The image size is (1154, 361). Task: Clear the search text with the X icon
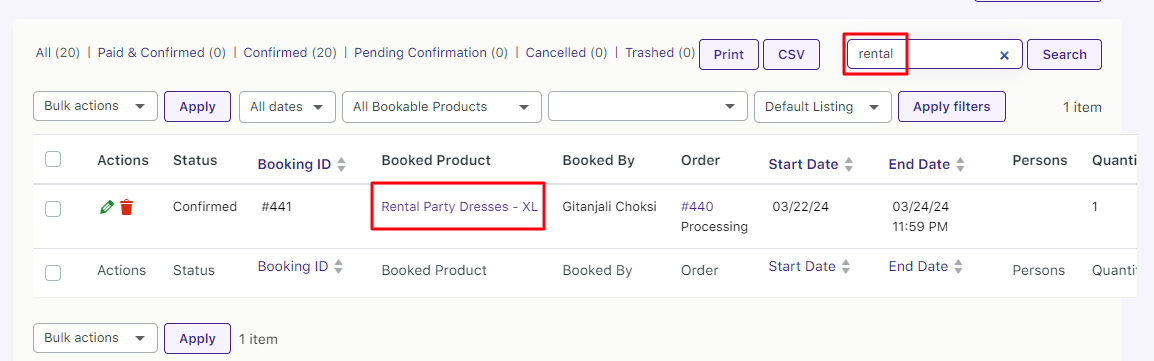(1004, 55)
